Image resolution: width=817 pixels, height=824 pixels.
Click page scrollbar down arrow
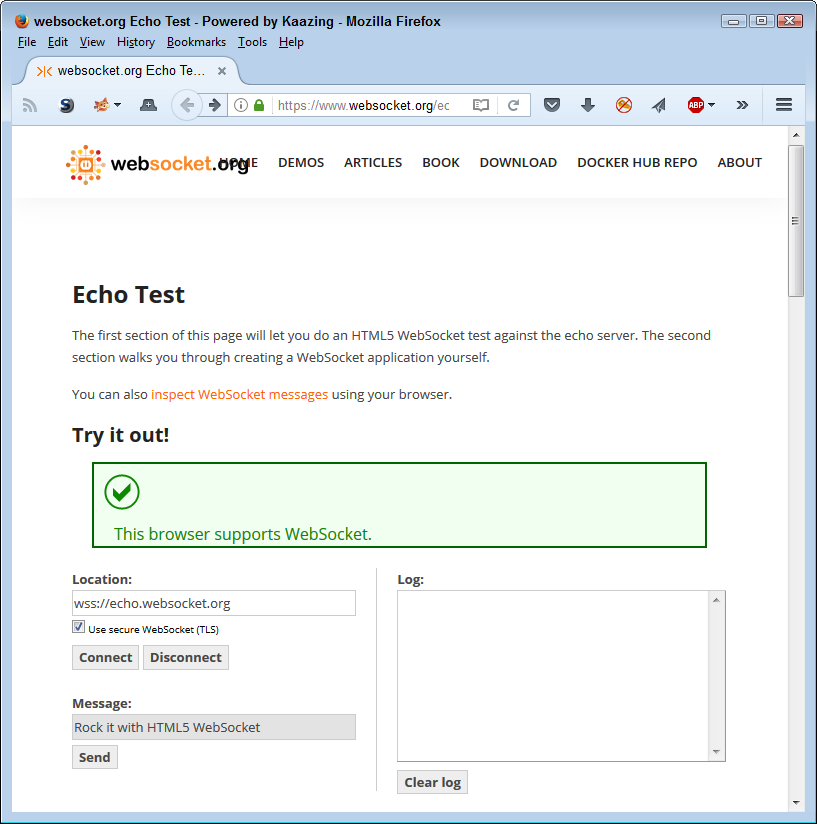point(796,803)
